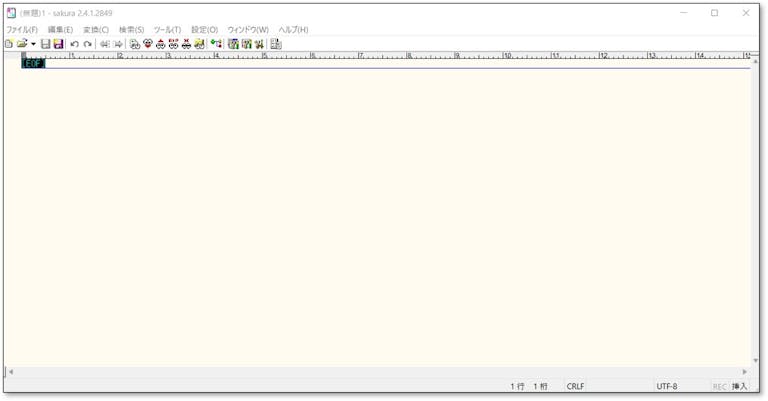Screen dimensions: 768x401
Task: Close the sakura editor window
Action: coord(746,13)
